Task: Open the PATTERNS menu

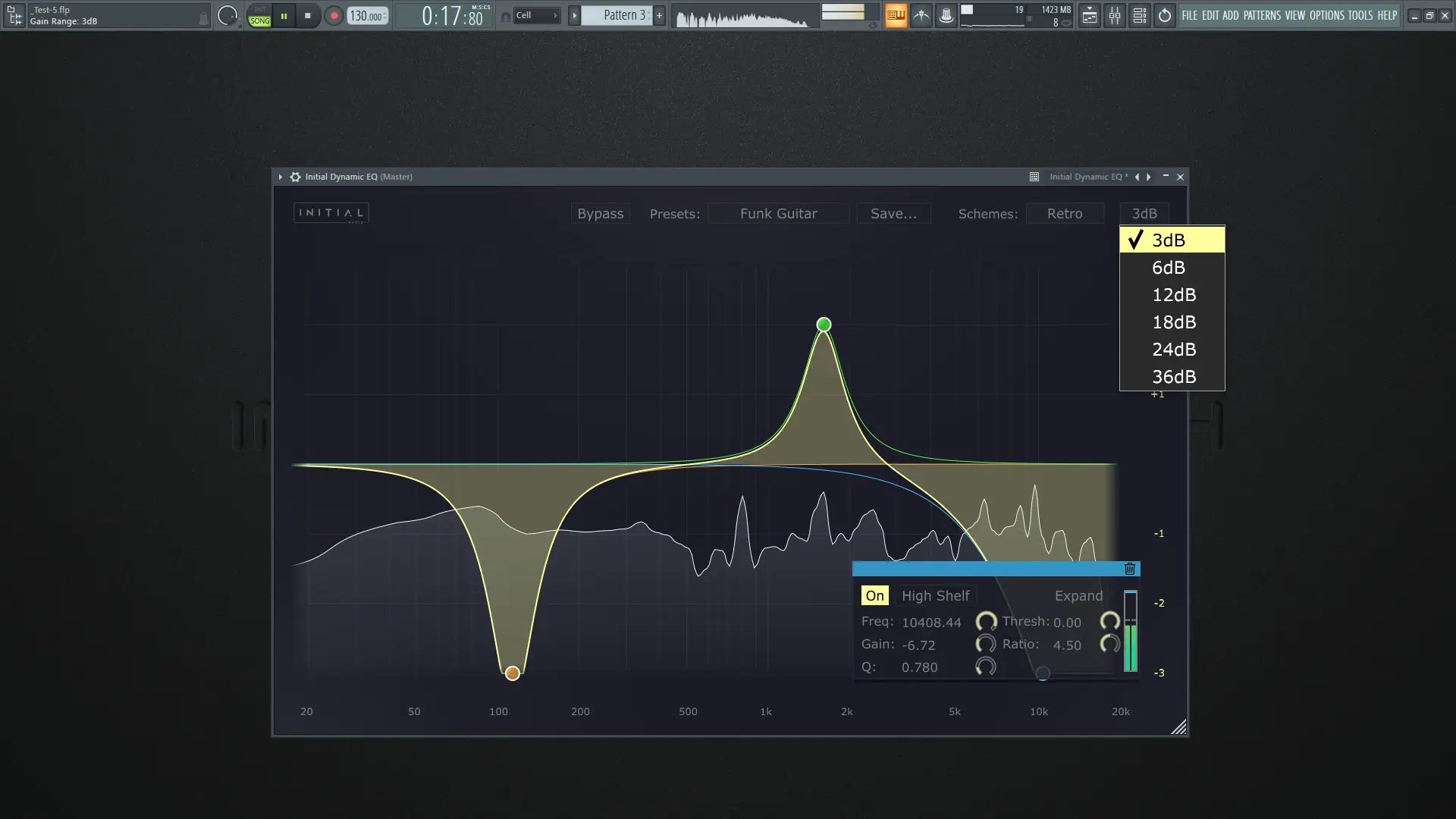Action: click(1261, 15)
